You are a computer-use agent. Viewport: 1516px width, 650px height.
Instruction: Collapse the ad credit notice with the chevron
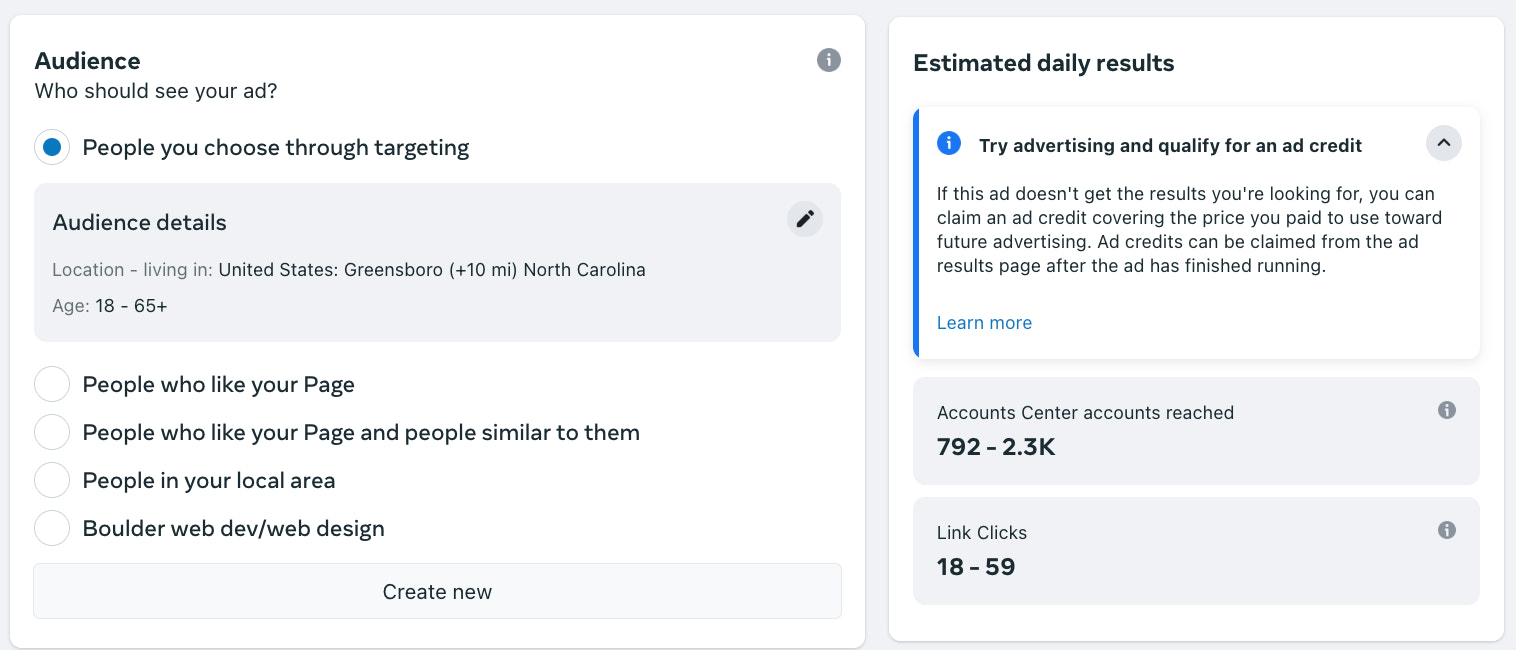coord(1443,143)
